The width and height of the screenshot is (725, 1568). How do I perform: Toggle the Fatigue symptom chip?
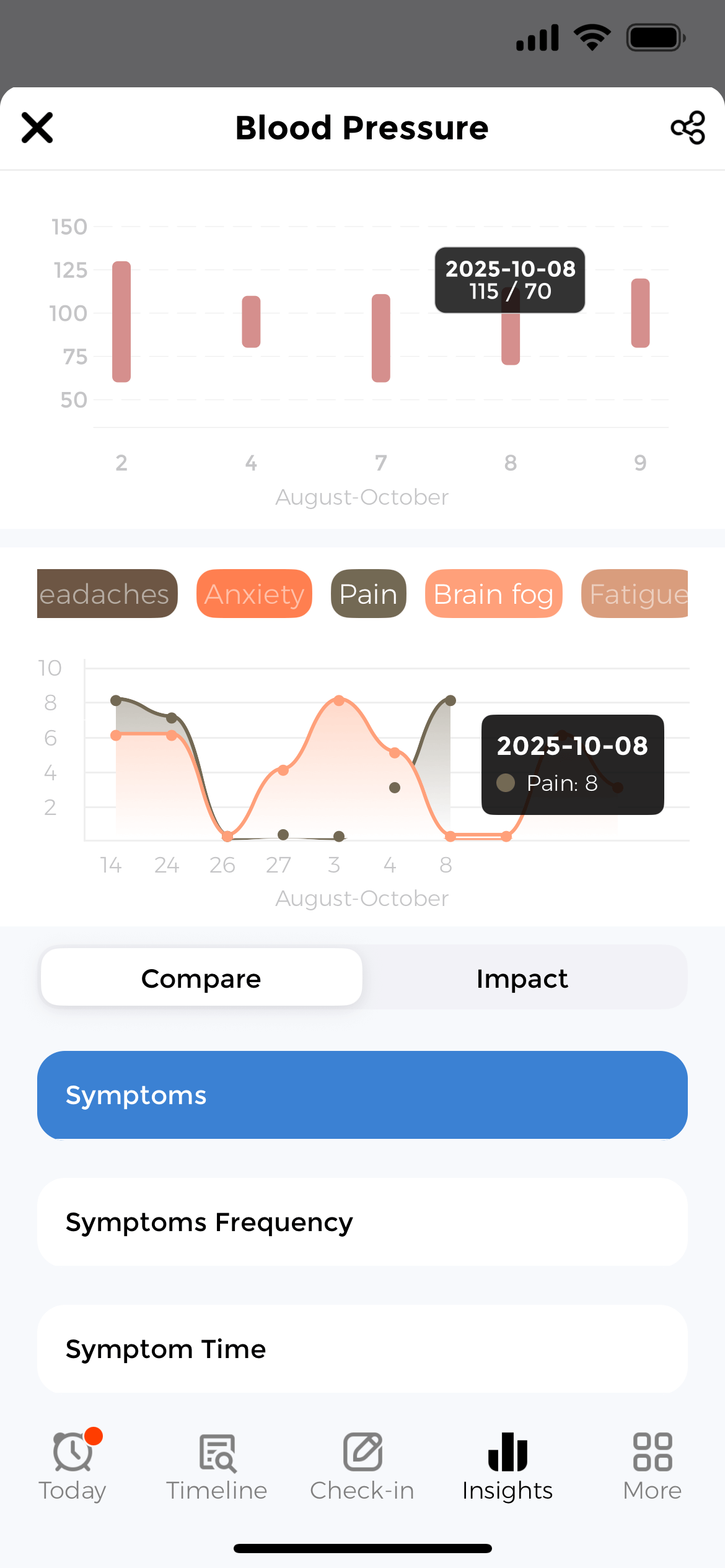pos(635,594)
